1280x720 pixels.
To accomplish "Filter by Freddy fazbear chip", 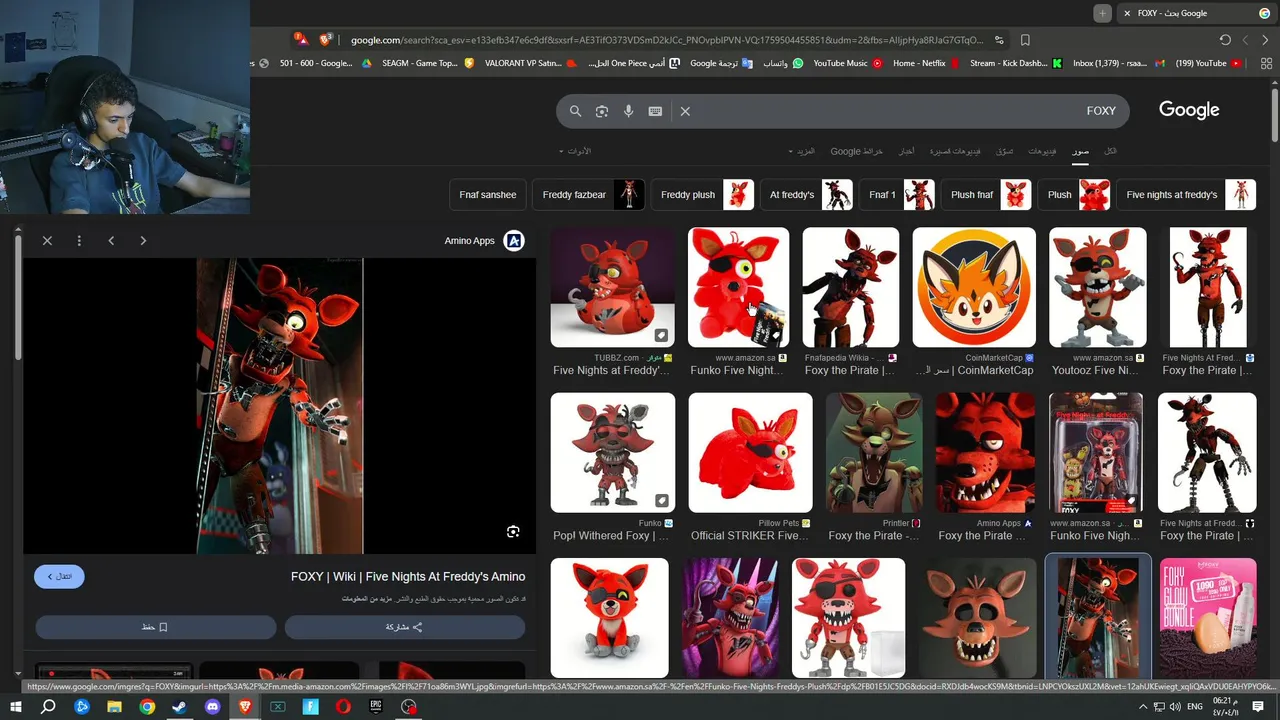I will [589, 195].
